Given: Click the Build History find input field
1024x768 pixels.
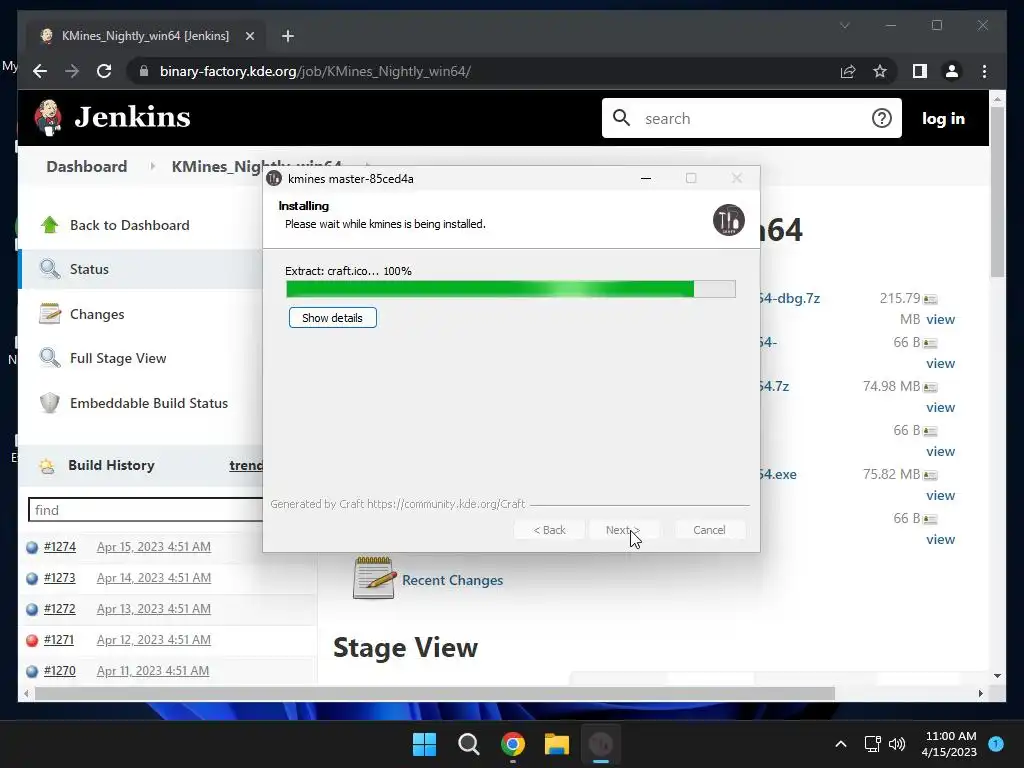Looking at the screenshot, I should pyautogui.click(x=146, y=510).
